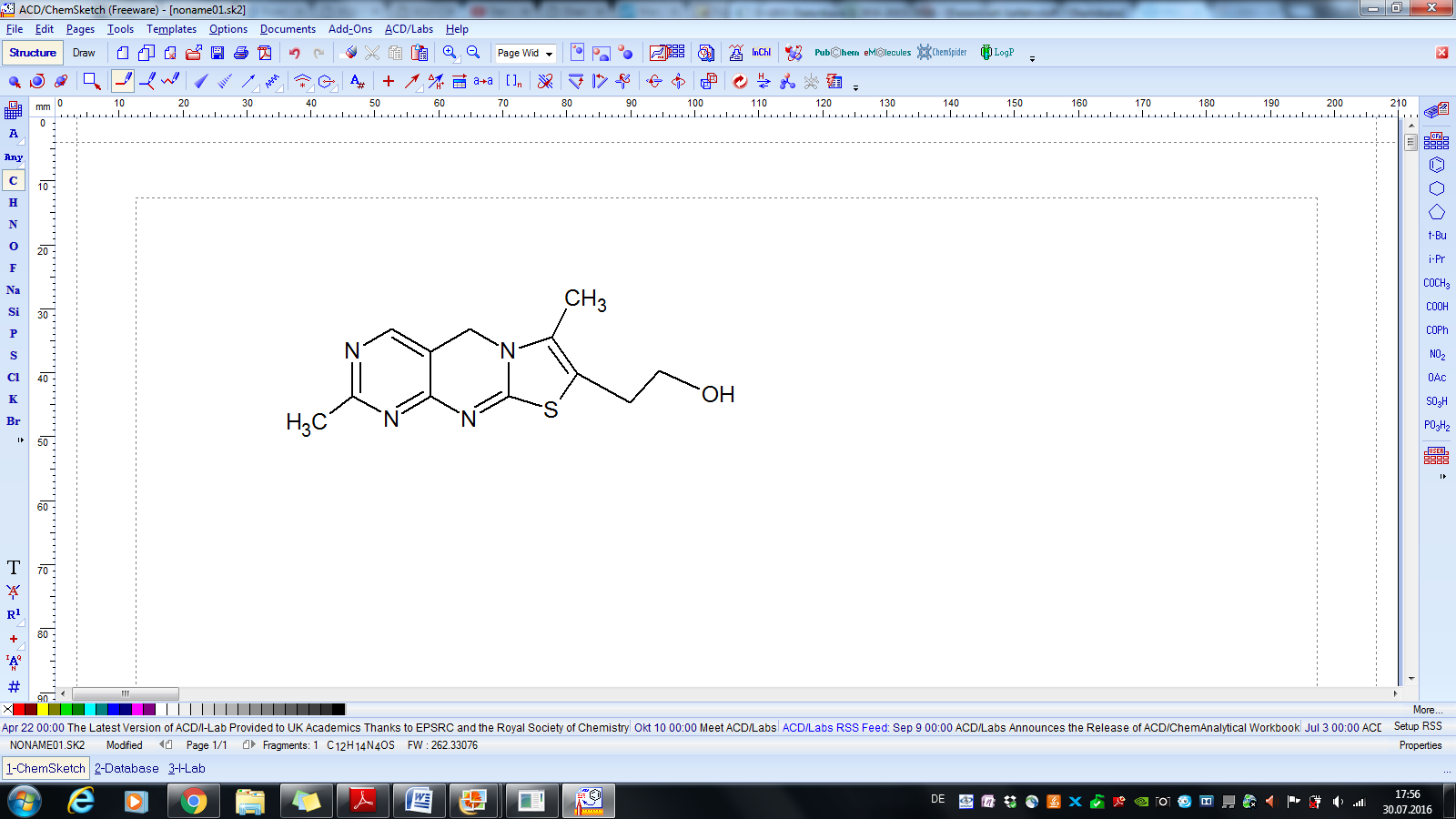The image size is (1456, 819).
Task: Open the Add-Ons menu
Action: tap(350, 29)
